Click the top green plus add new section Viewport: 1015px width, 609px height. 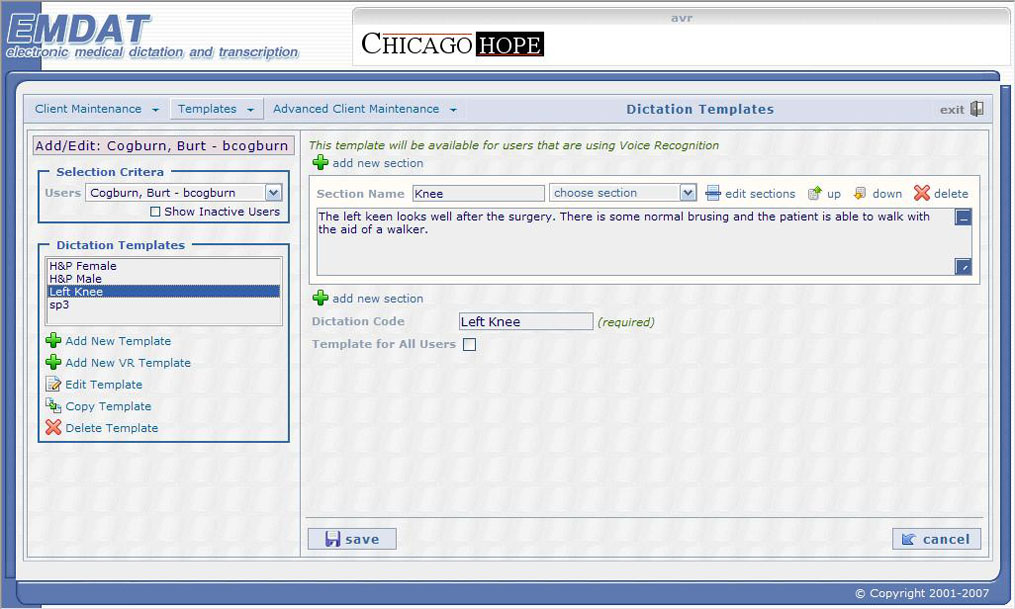click(x=320, y=162)
